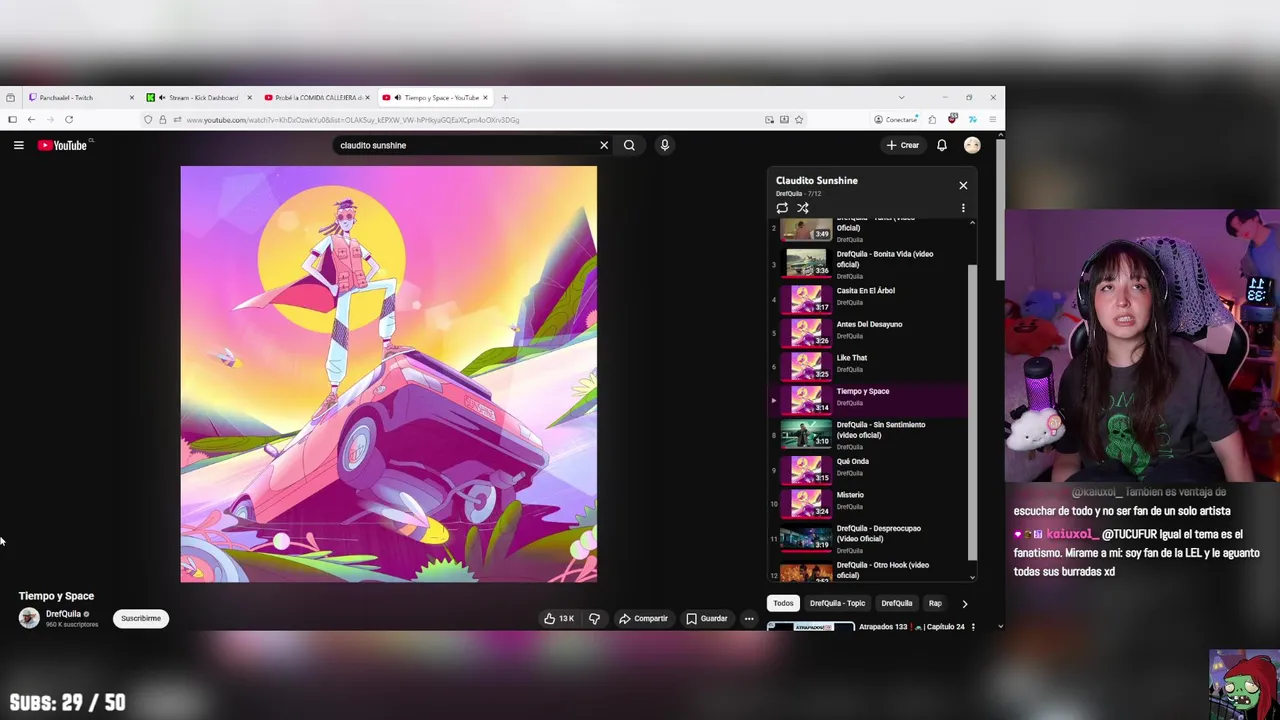Image resolution: width=1280 pixels, height=720 pixels.
Task: Open DrefQuila channel name link
Action: coord(63,614)
